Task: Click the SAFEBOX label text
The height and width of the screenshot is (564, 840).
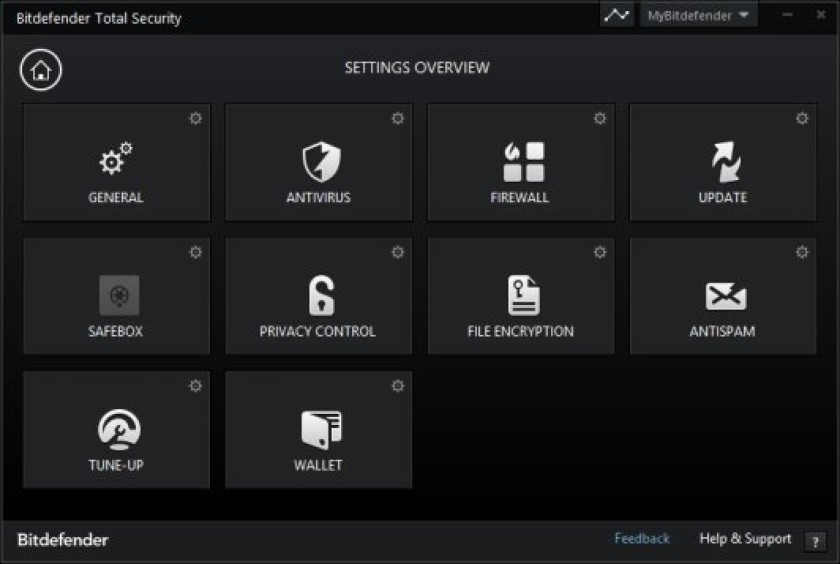Action: click(x=116, y=332)
